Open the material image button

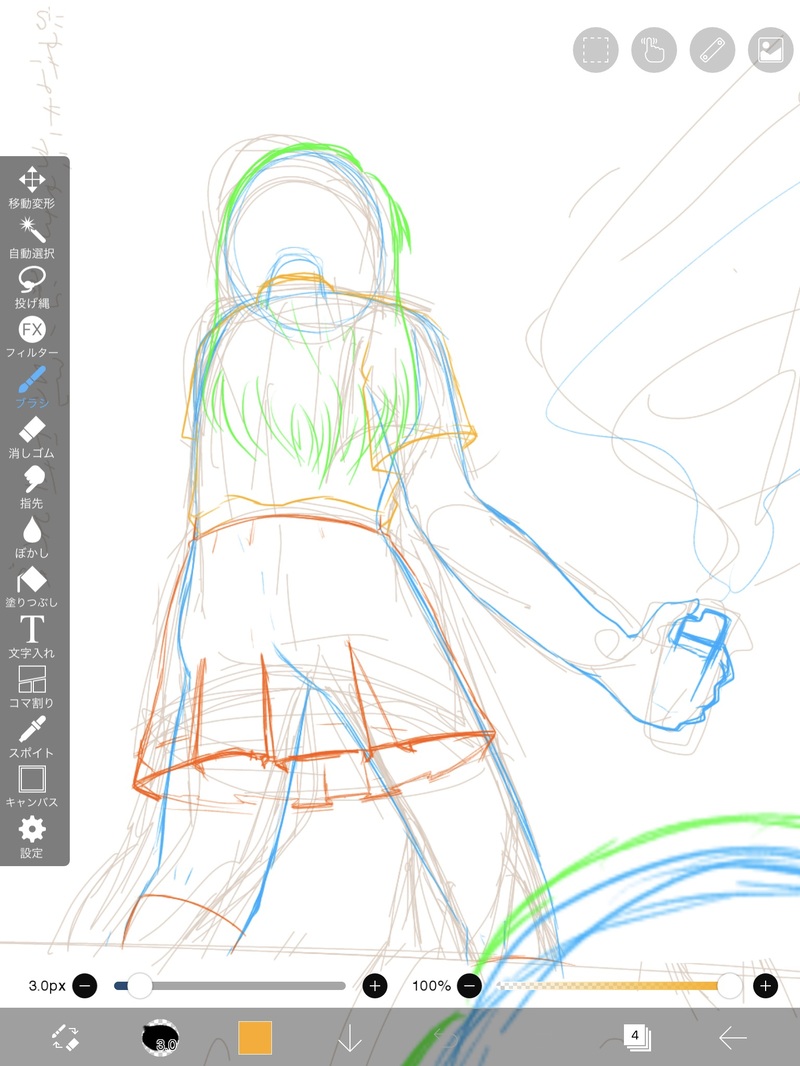771,50
